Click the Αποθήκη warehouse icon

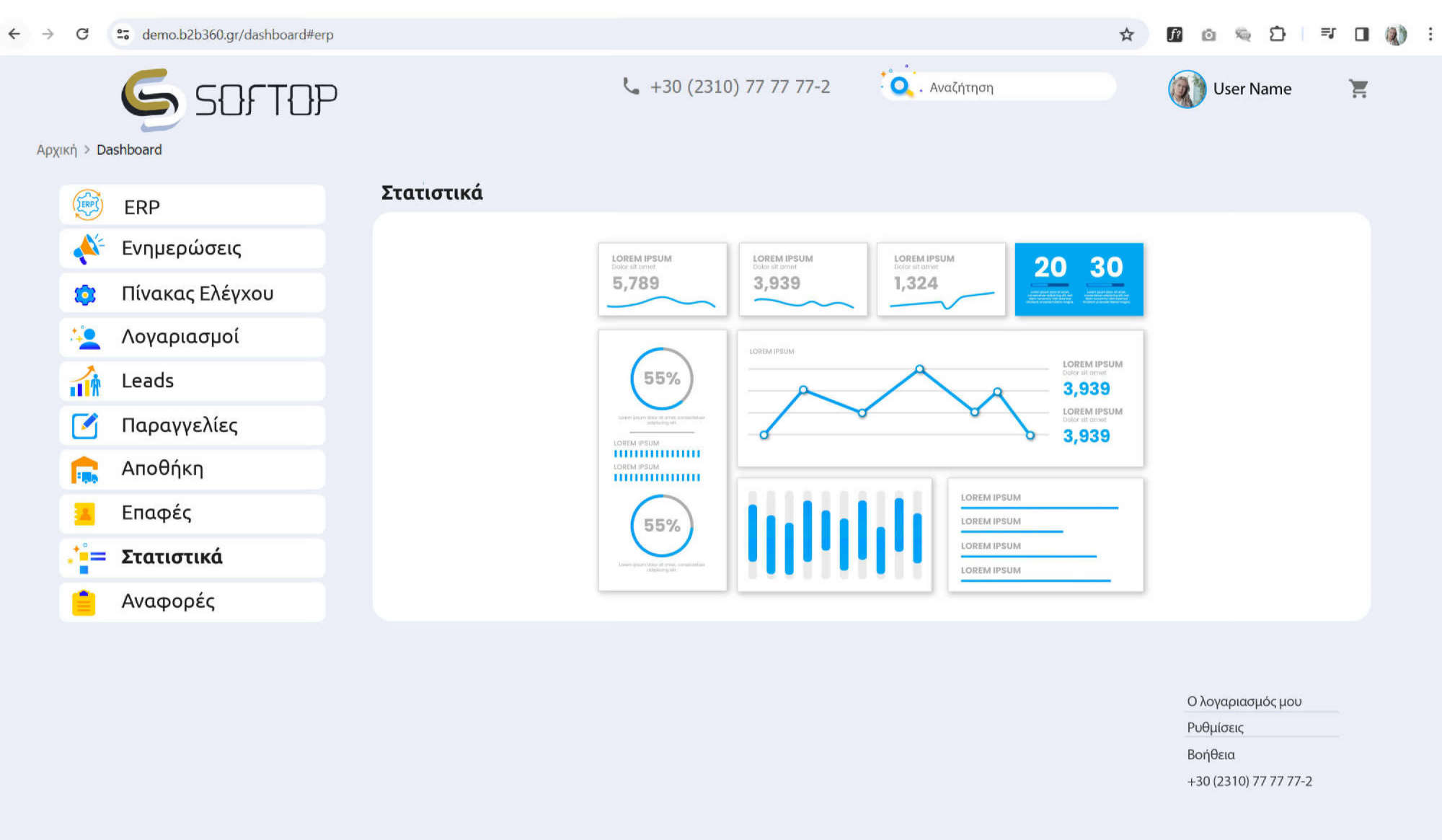click(x=85, y=469)
